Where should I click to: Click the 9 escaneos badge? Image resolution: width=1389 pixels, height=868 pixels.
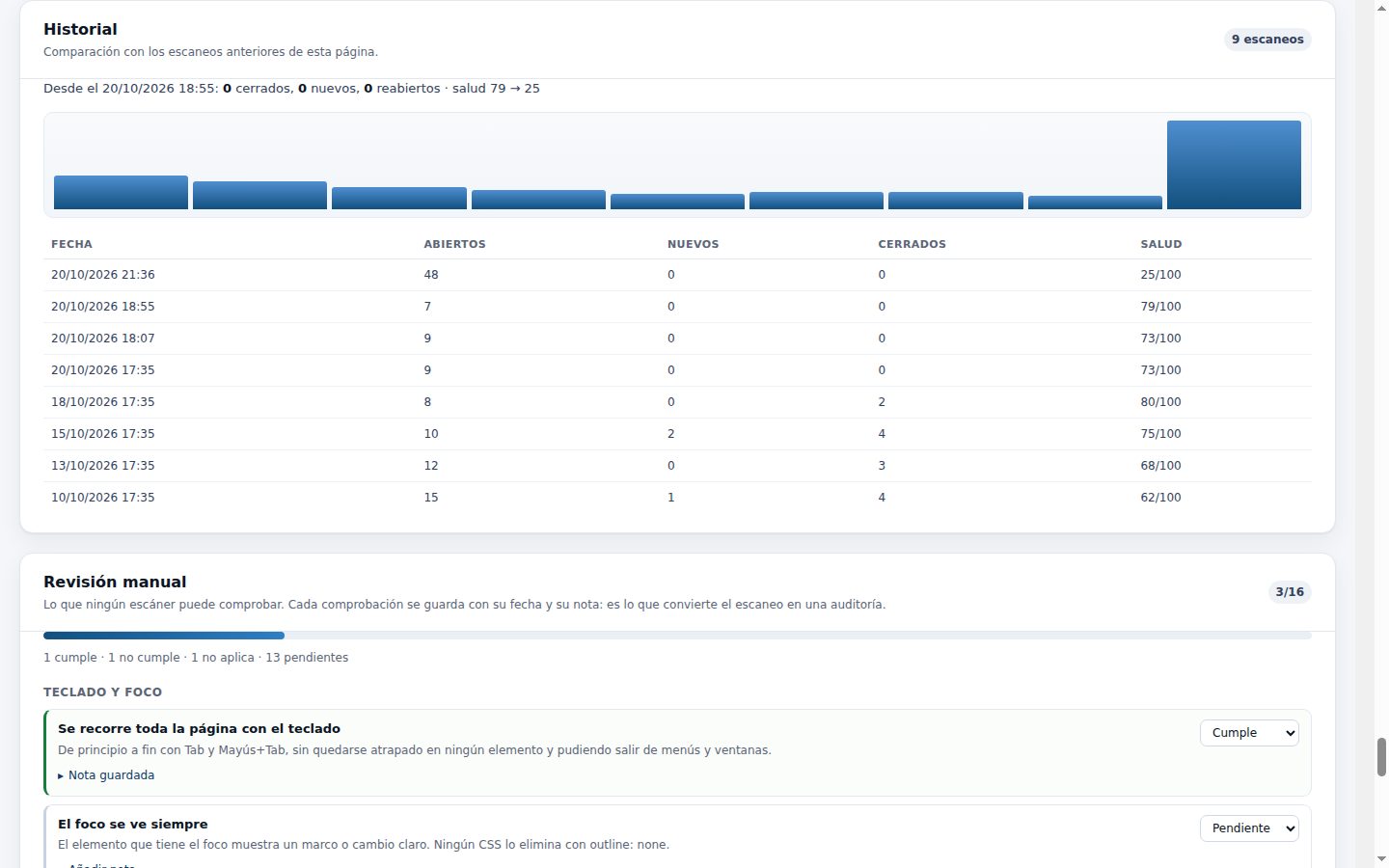(x=1267, y=40)
